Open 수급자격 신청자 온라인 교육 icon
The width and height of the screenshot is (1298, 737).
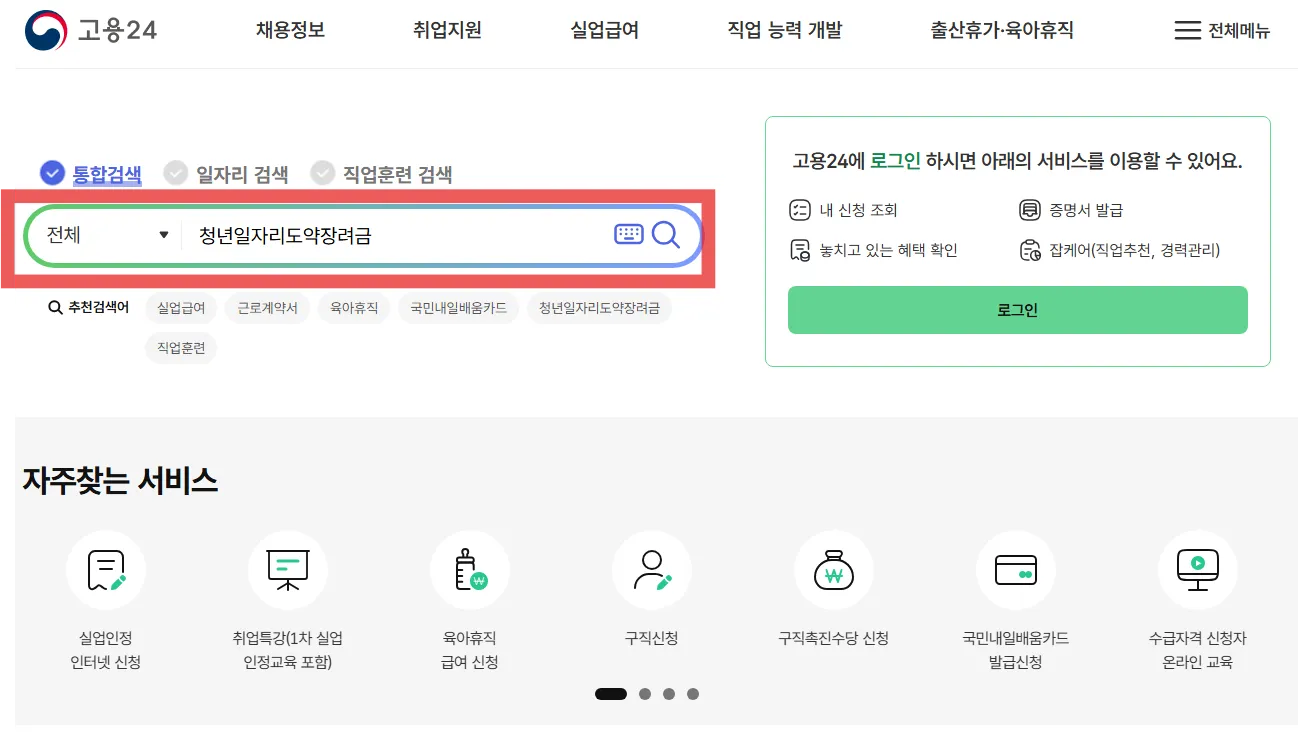[x=1198, y=570]
